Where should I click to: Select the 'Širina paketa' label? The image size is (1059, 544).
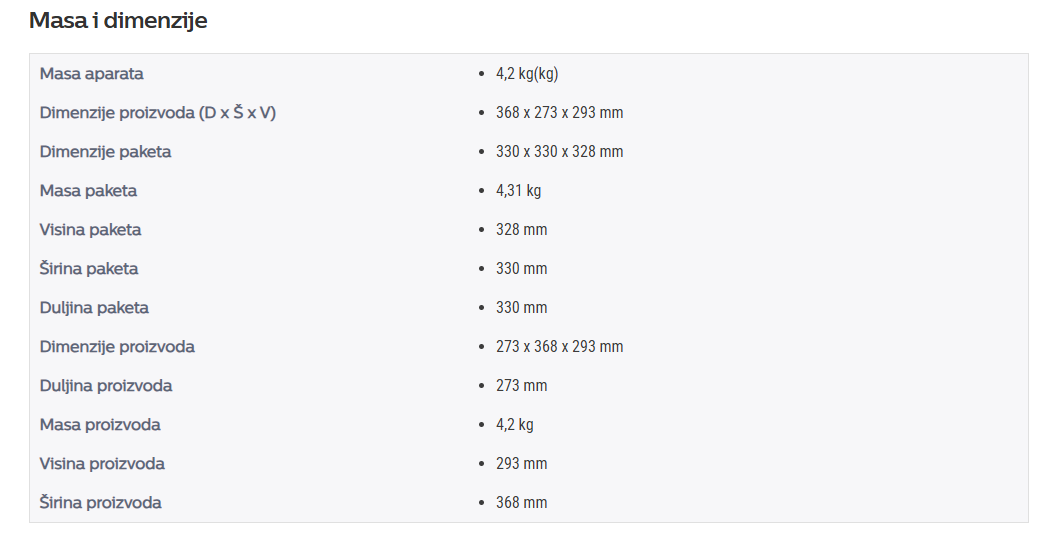click(88, 268)
